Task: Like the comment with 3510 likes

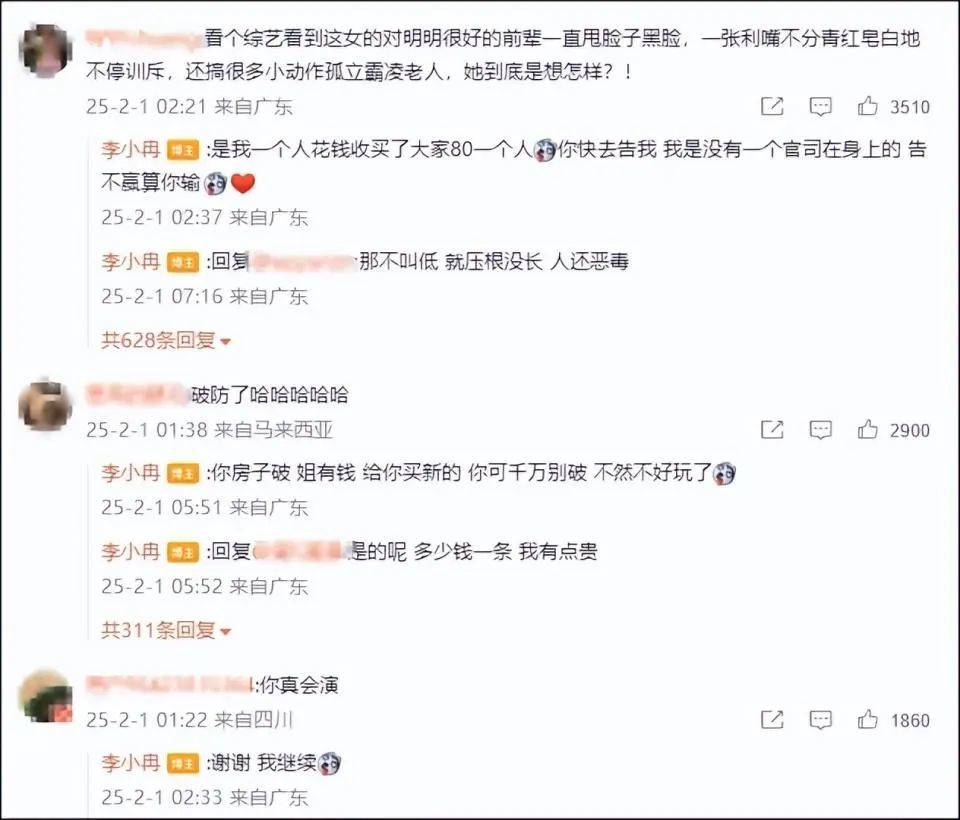Action: pyautogui.click(x=868, y=107)
